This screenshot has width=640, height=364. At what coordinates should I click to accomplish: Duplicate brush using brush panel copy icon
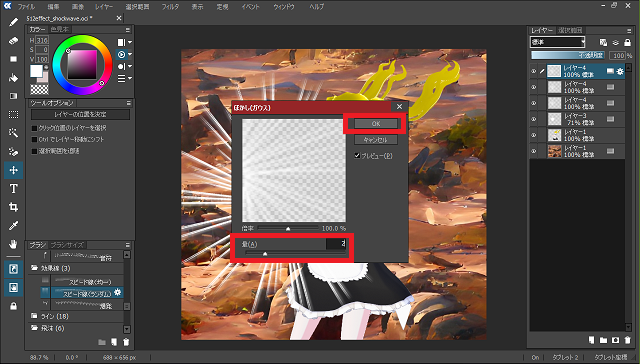click(114, 342)
